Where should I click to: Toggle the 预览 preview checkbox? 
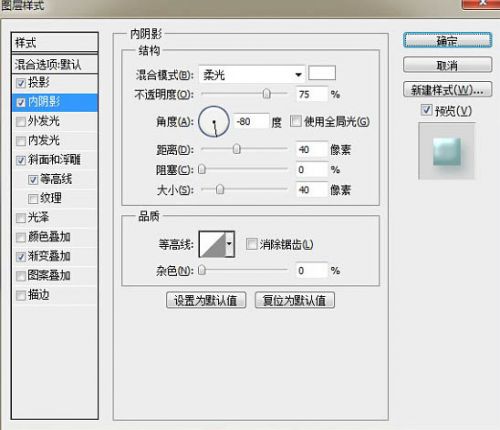coord(426,110)
